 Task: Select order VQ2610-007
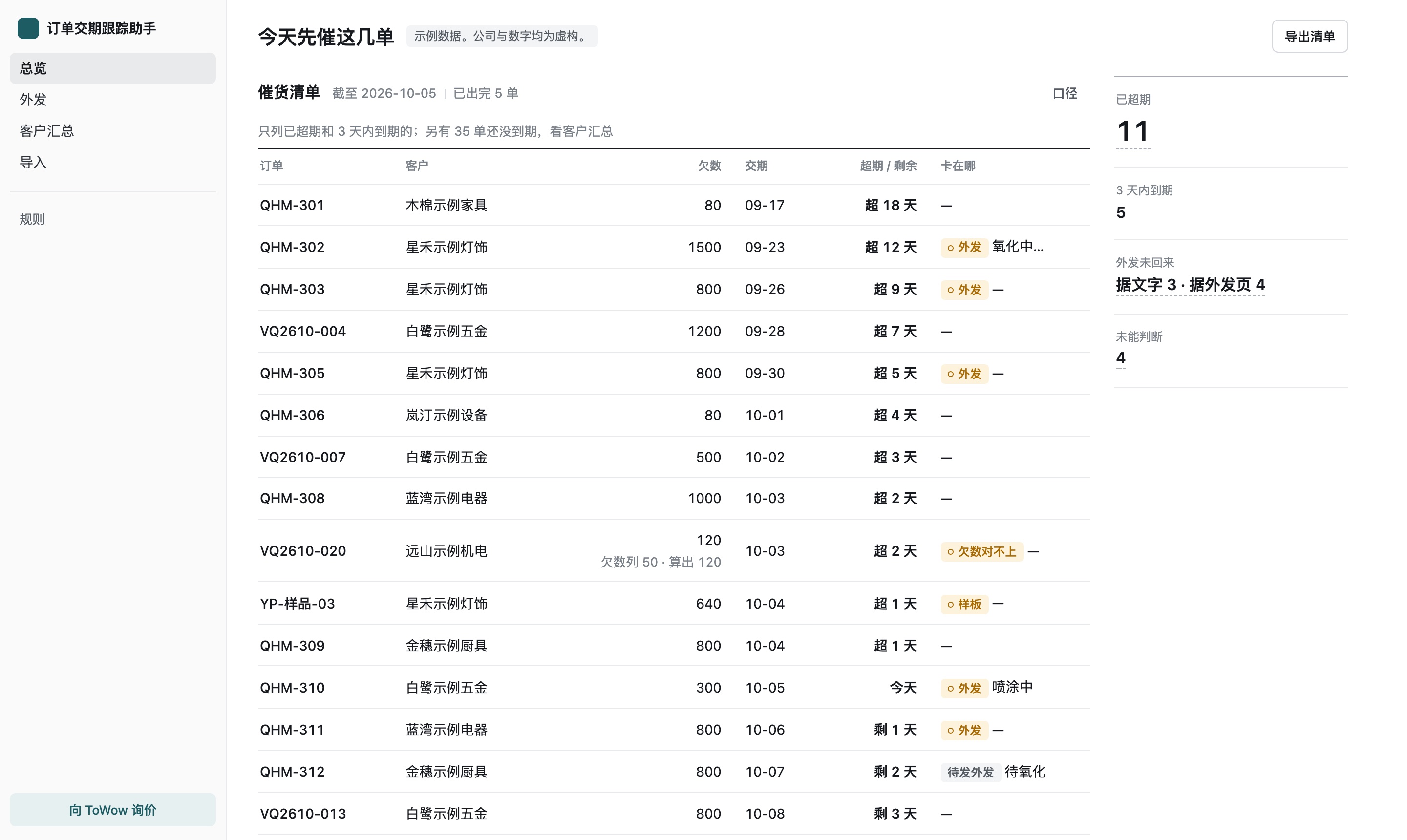tap(303, 457)
